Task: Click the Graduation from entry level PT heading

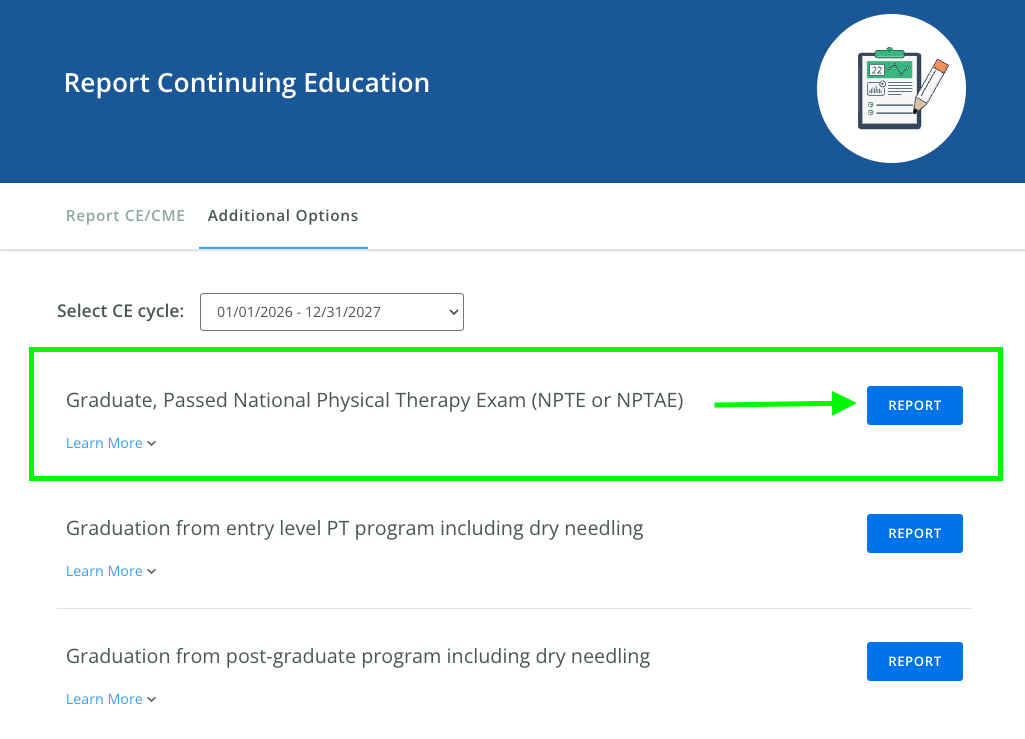Action: 354,528
